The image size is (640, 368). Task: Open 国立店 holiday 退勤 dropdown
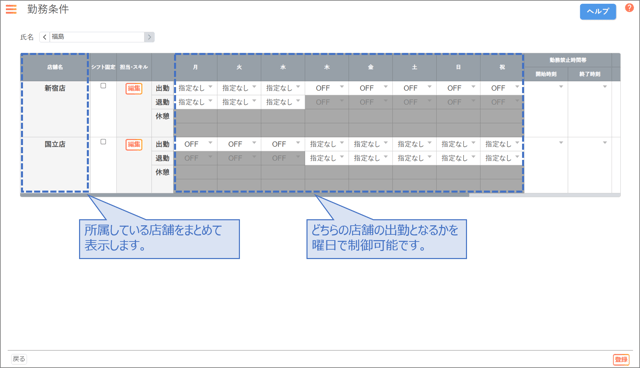point(502,158)
